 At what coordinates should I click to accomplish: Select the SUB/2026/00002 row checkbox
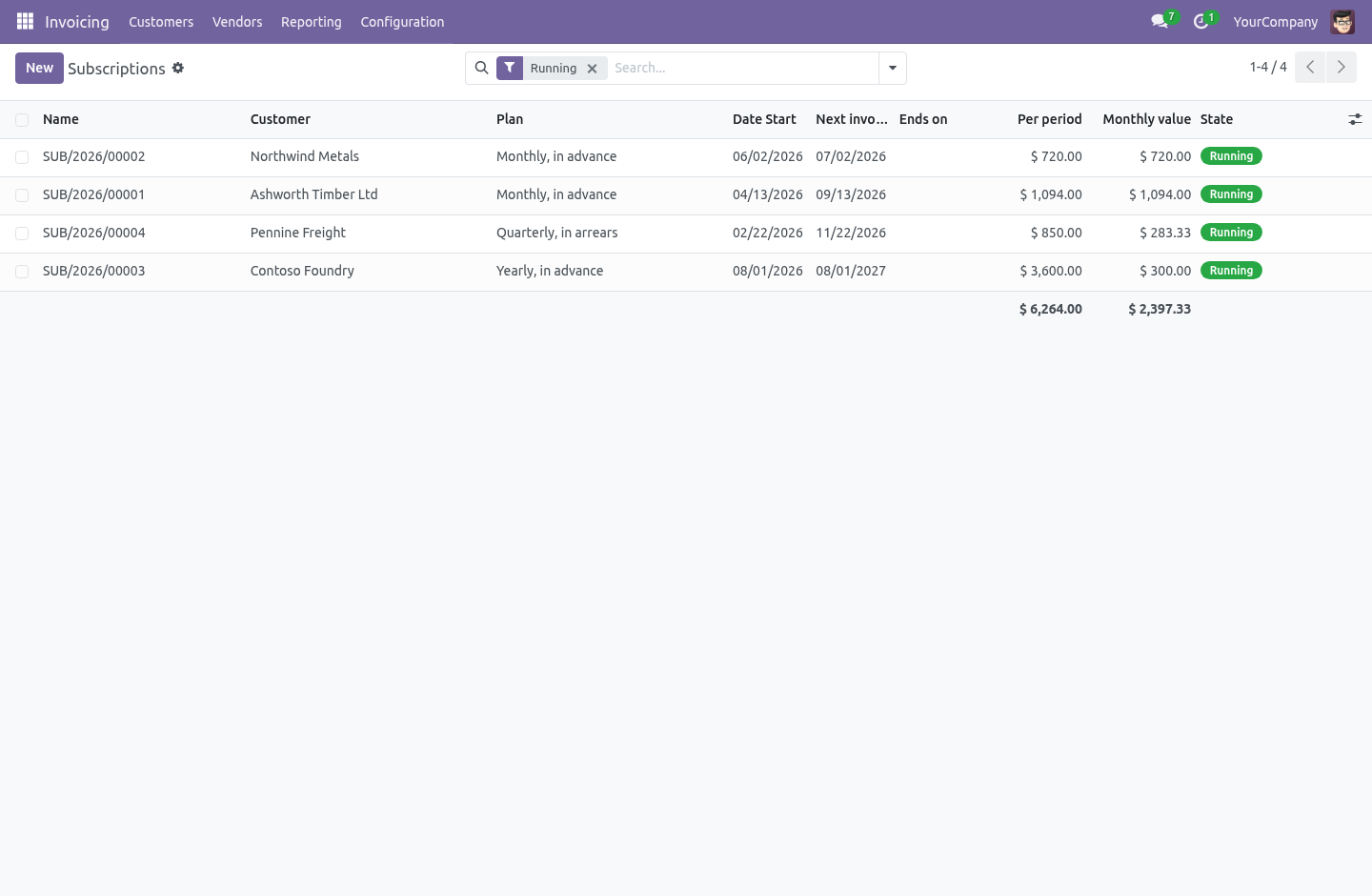[x=22, y=157]
